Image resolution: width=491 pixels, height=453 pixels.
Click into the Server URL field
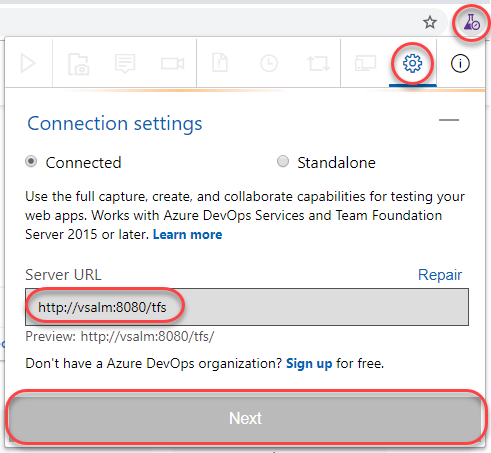[247, 307]
